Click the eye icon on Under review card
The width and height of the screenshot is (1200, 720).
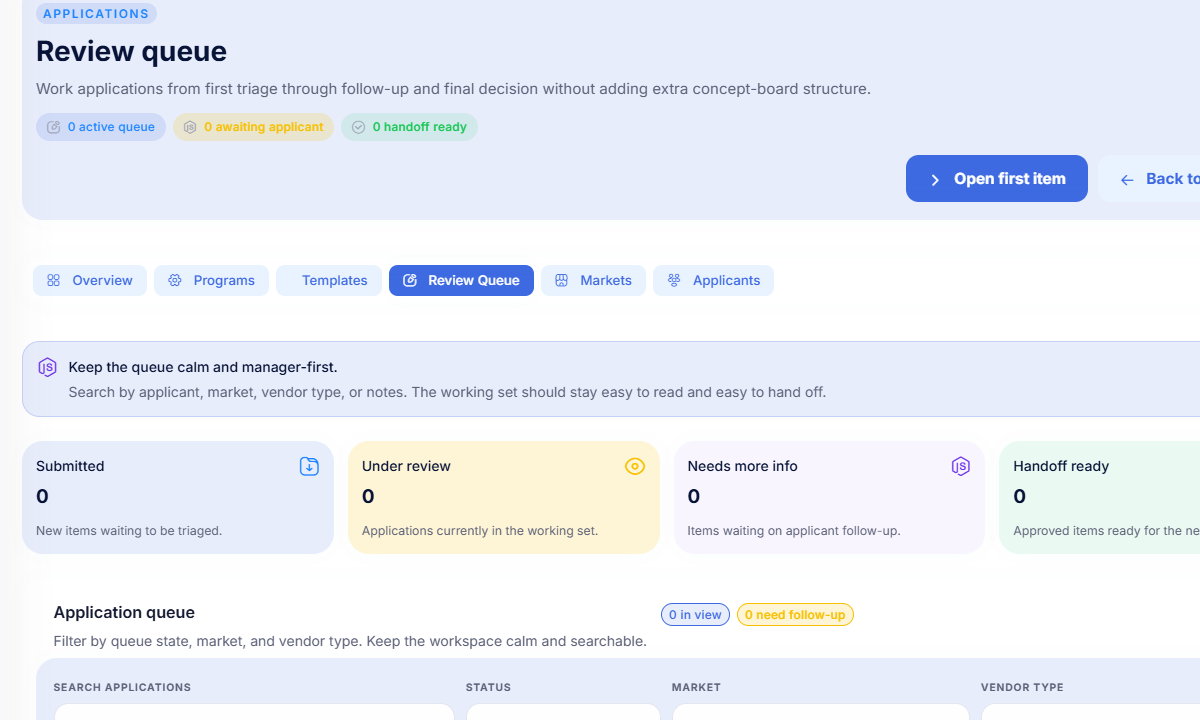[635, 466]
